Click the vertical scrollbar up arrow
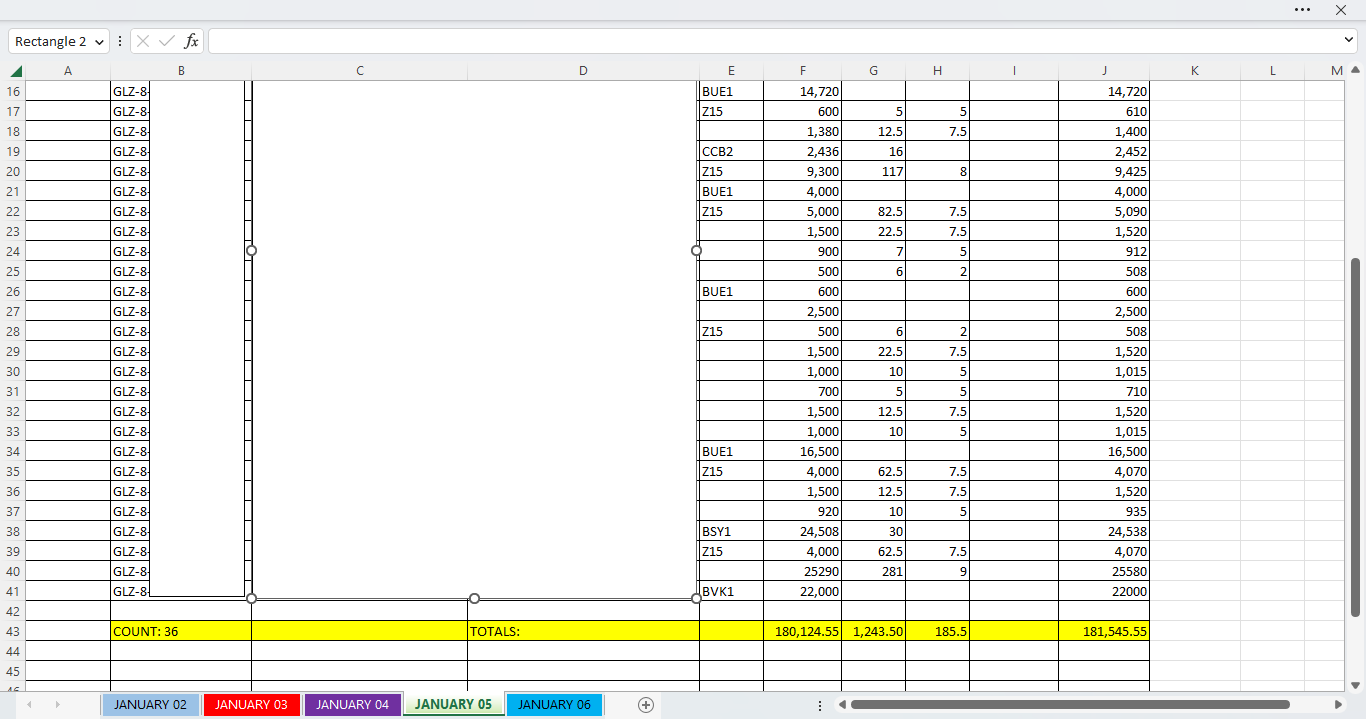The height and width of the screenshot is (720, 1366). click(1356, 71)
